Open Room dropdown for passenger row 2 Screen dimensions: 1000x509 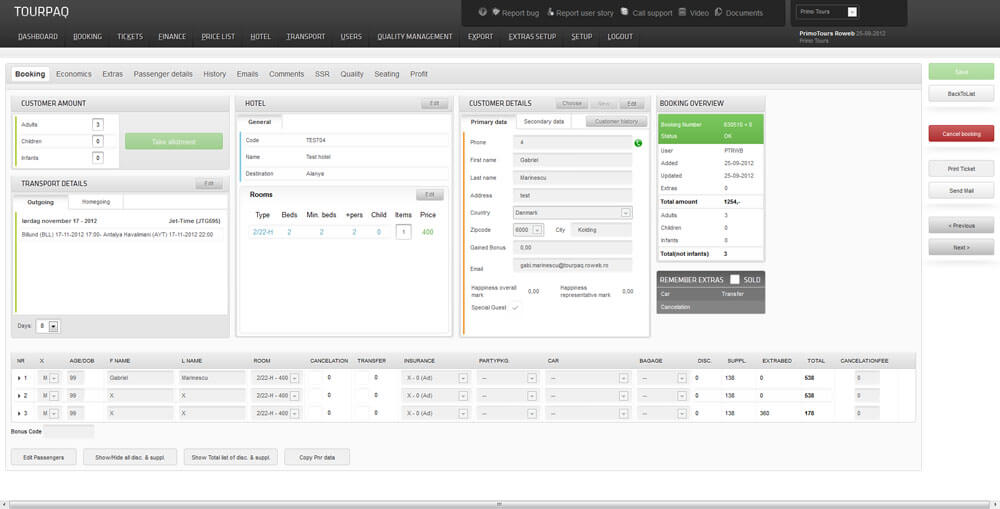pyautogui.click(x=294, y=396)
